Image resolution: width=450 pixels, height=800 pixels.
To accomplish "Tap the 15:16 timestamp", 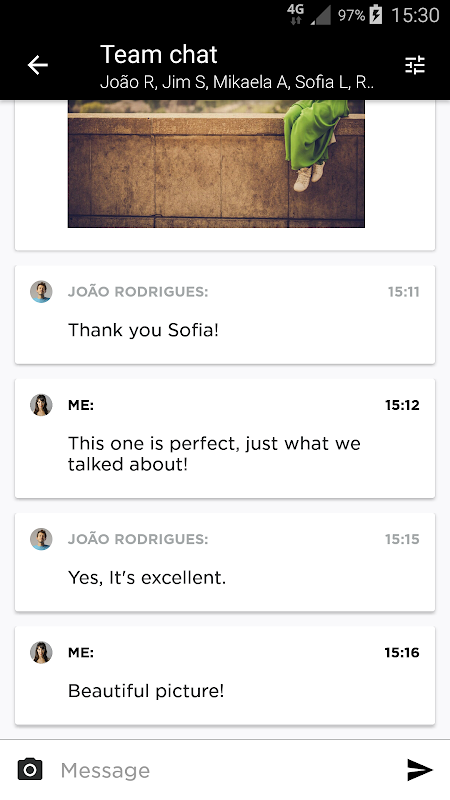I will (402, 653).
